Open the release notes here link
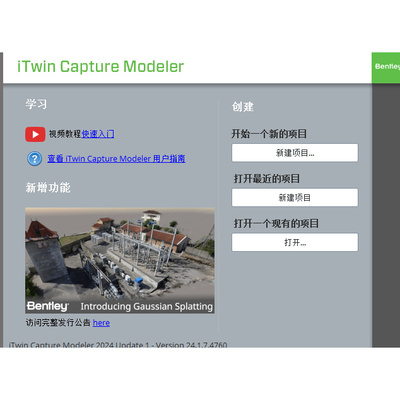Viewport: 400px width, 400px height. (101, 323)
